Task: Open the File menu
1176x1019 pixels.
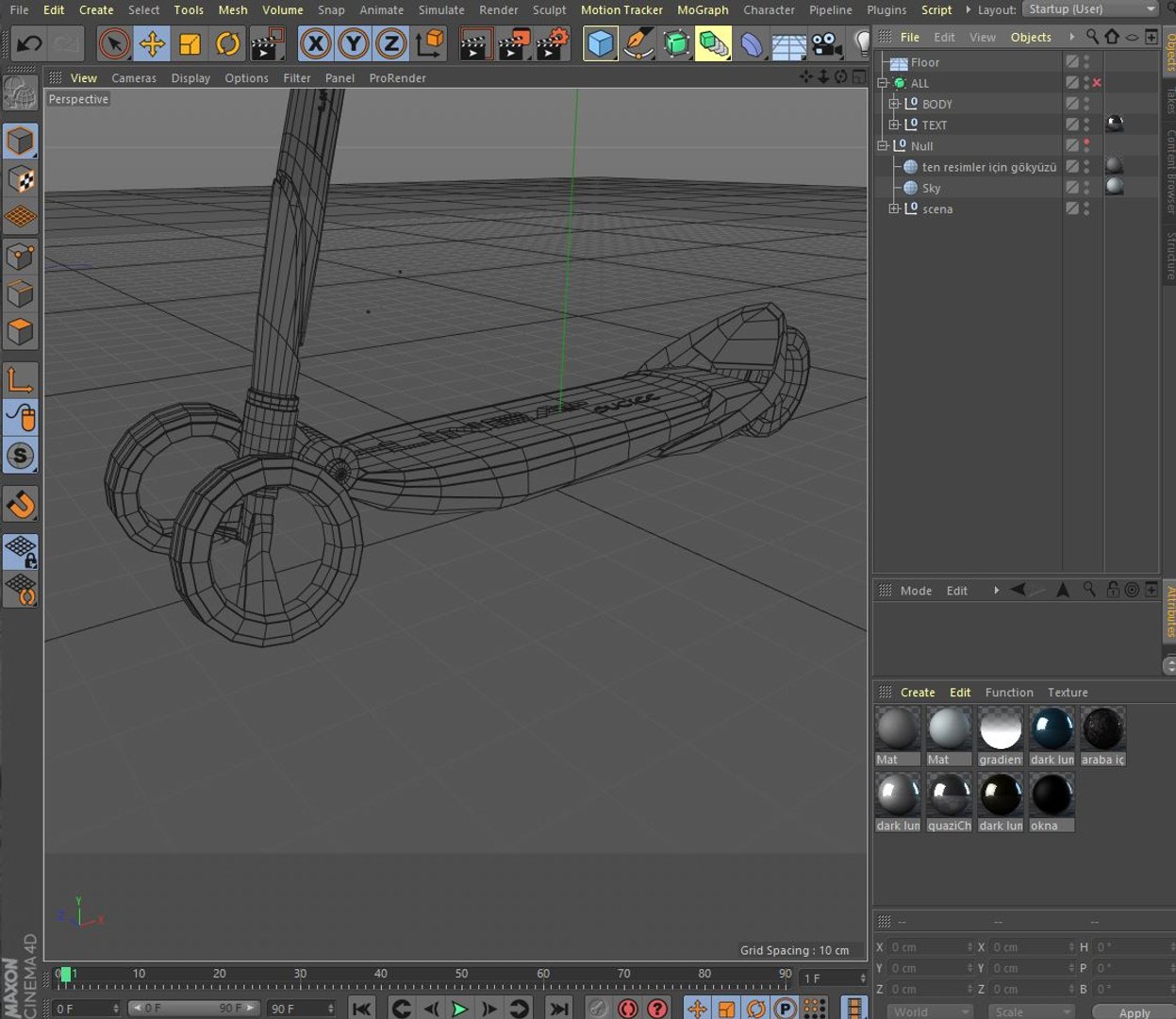Action: pos(19,9)
